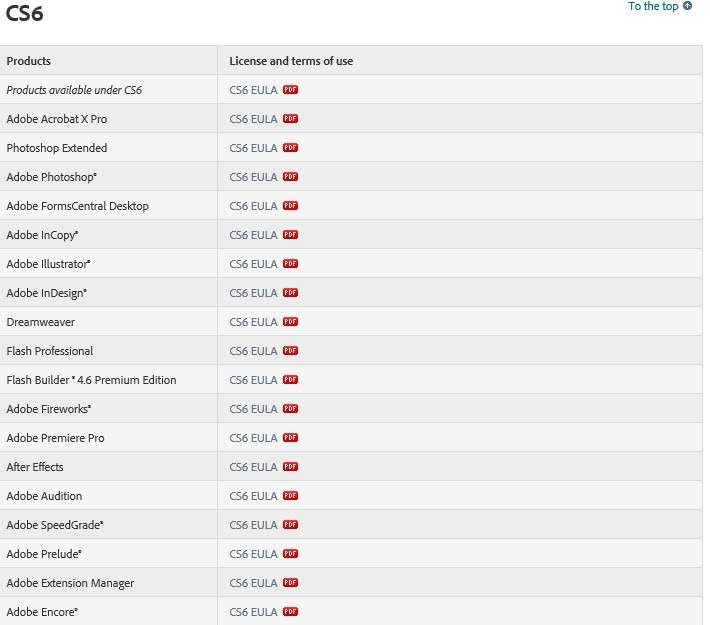Click the PDF icon in the Adobe Acrobat X Pro row
Screen dimensions: 710x625
290,119
